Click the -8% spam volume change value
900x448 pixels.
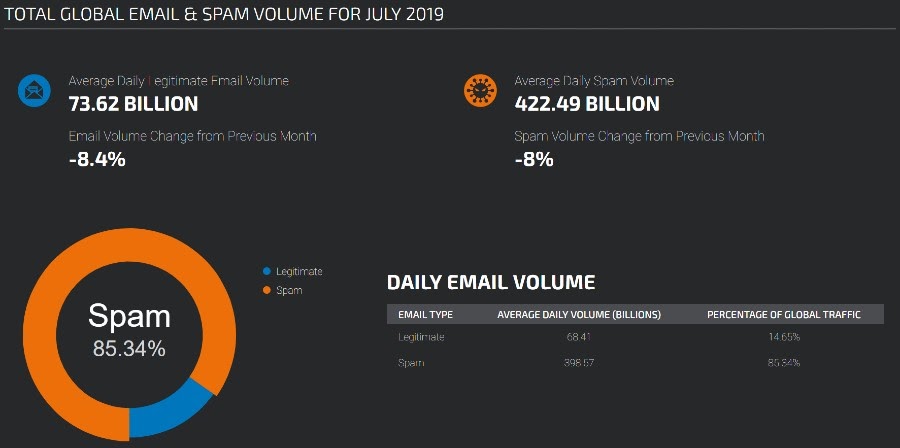point(534,158)
